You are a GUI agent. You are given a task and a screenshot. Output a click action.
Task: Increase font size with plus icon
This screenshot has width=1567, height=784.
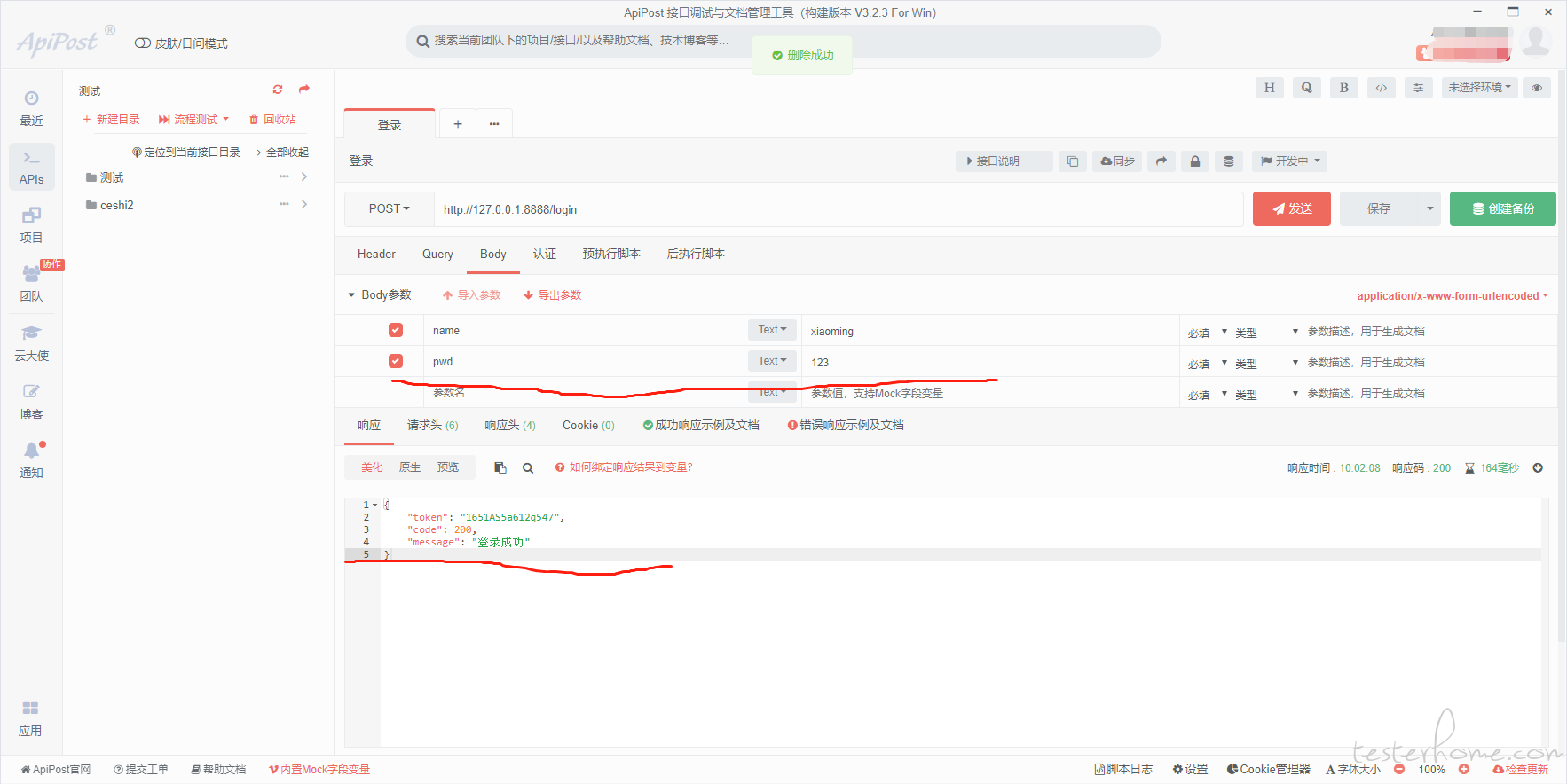click(1464, 770)
